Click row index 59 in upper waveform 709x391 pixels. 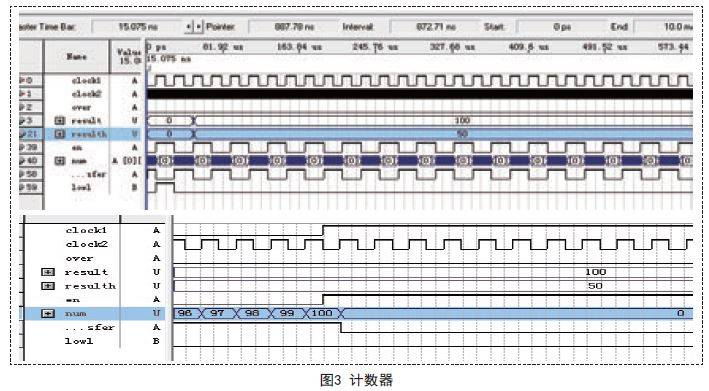pyautogui.click(x=30, y=188)
